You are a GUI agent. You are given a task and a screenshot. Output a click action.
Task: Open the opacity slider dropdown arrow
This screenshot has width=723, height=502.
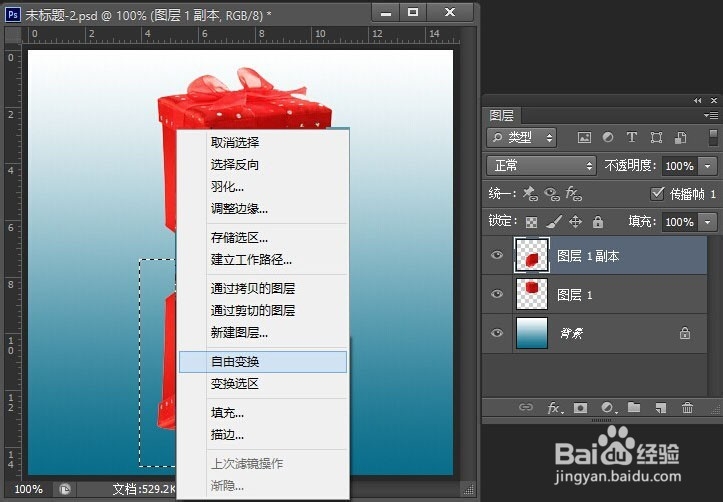(708, 166)
